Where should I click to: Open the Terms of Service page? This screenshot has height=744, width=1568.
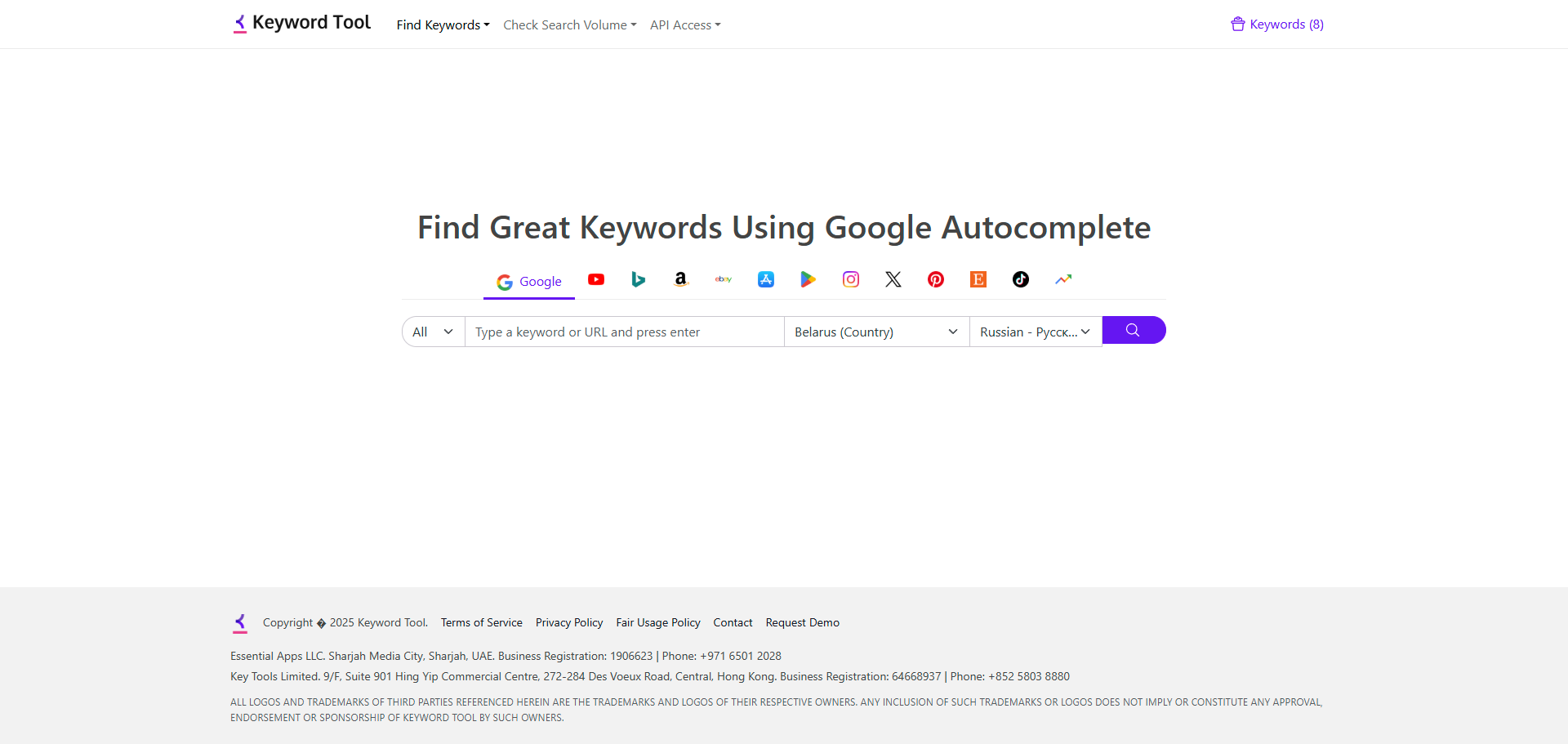(x=481, y=622)
